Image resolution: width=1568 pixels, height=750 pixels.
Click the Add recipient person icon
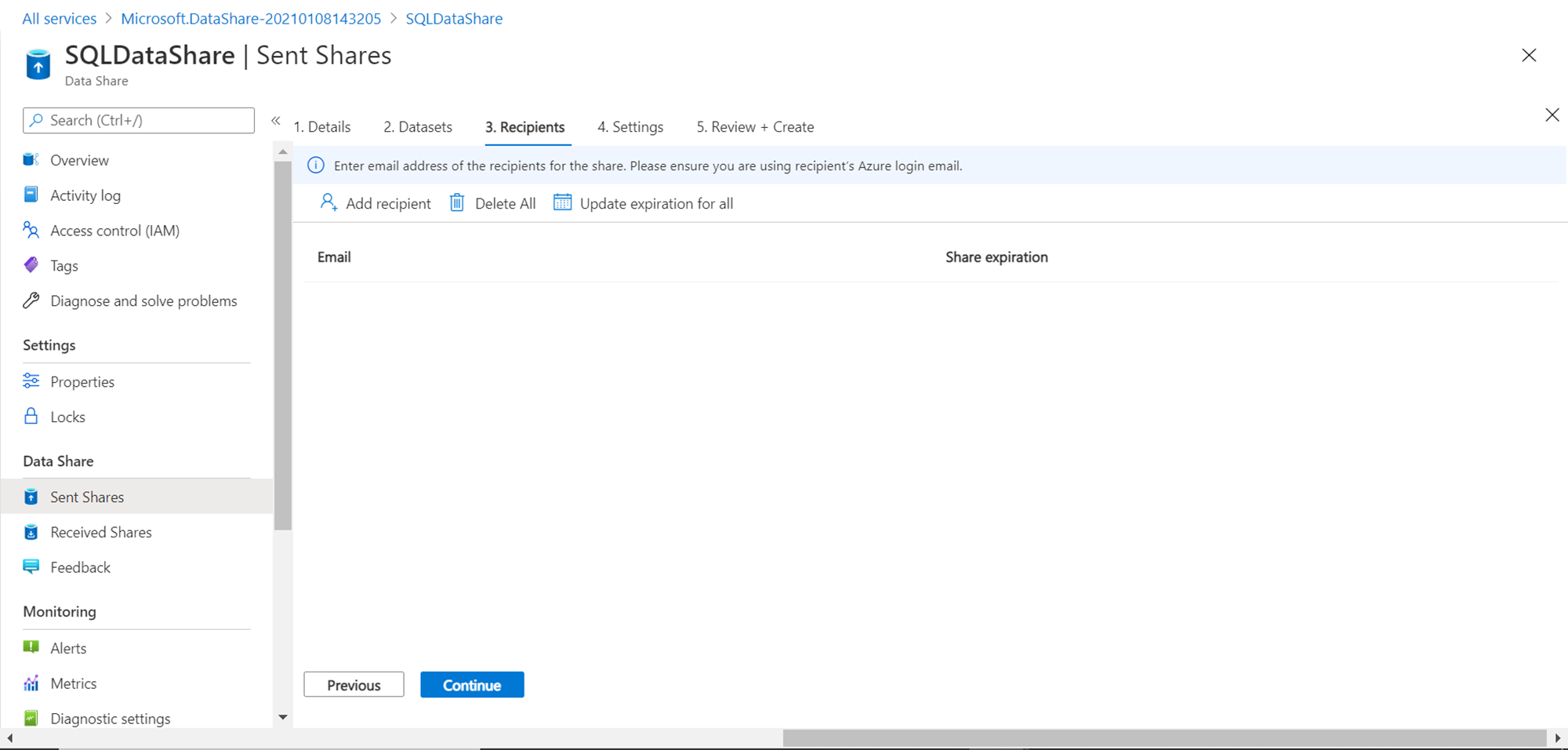pyautogui.click(x=328, y=203)
